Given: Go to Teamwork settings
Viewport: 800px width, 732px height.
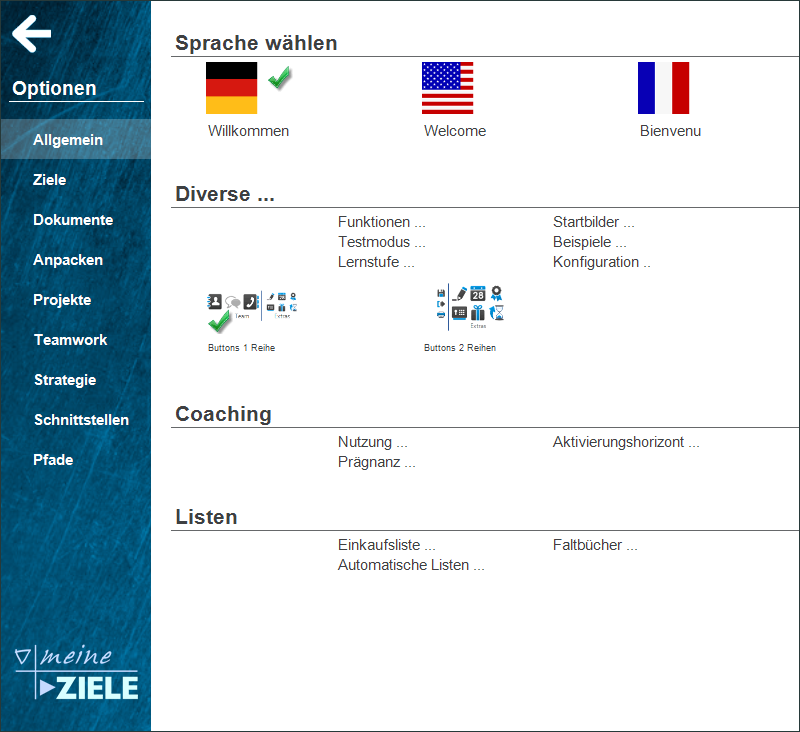Looking at the screenshot, I should (70, 340).
